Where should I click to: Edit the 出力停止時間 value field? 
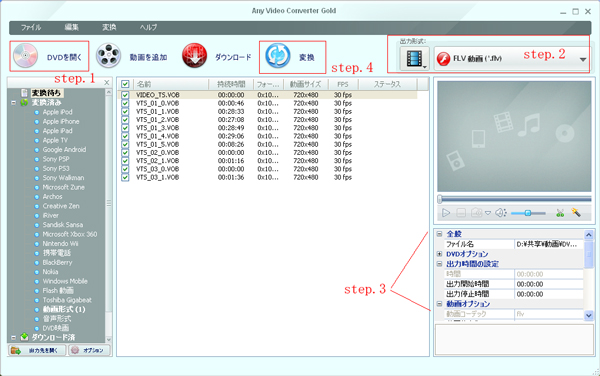click(x=549, y=294)
